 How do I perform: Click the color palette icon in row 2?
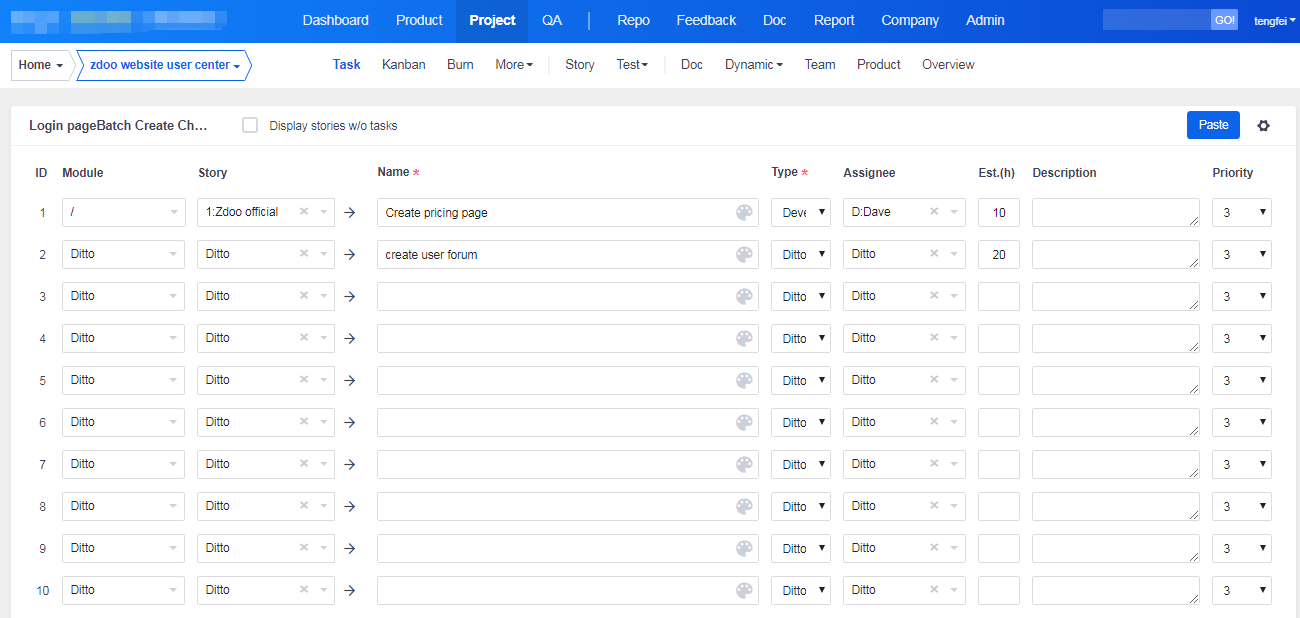[744, 254]
